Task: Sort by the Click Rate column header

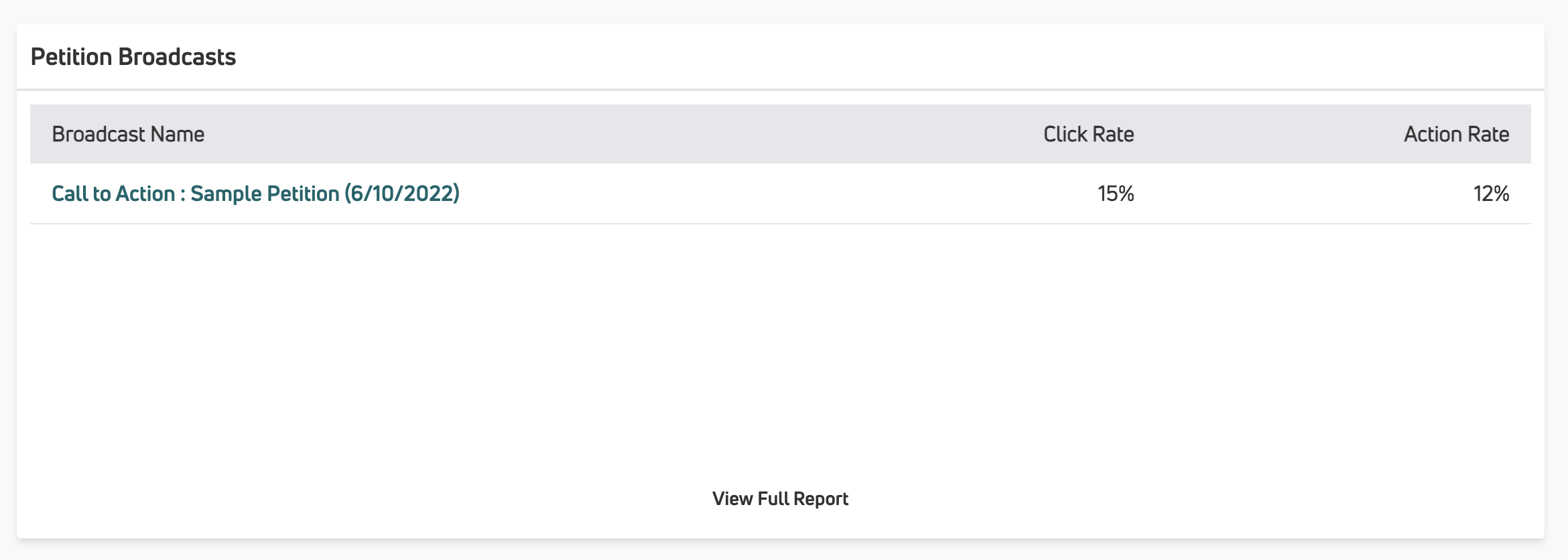Action: (x=1088, y=135)
